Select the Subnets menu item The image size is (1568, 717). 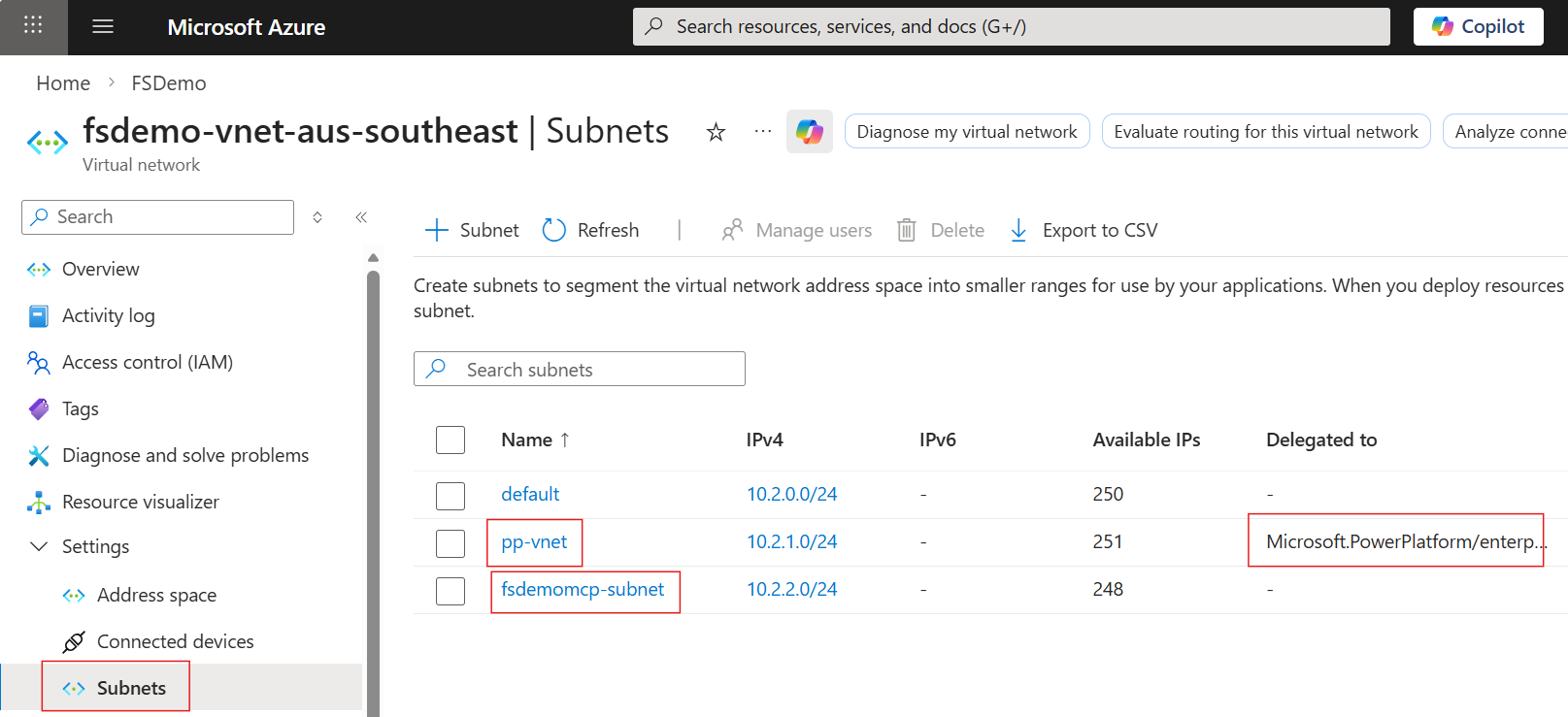tap(131, 688)
